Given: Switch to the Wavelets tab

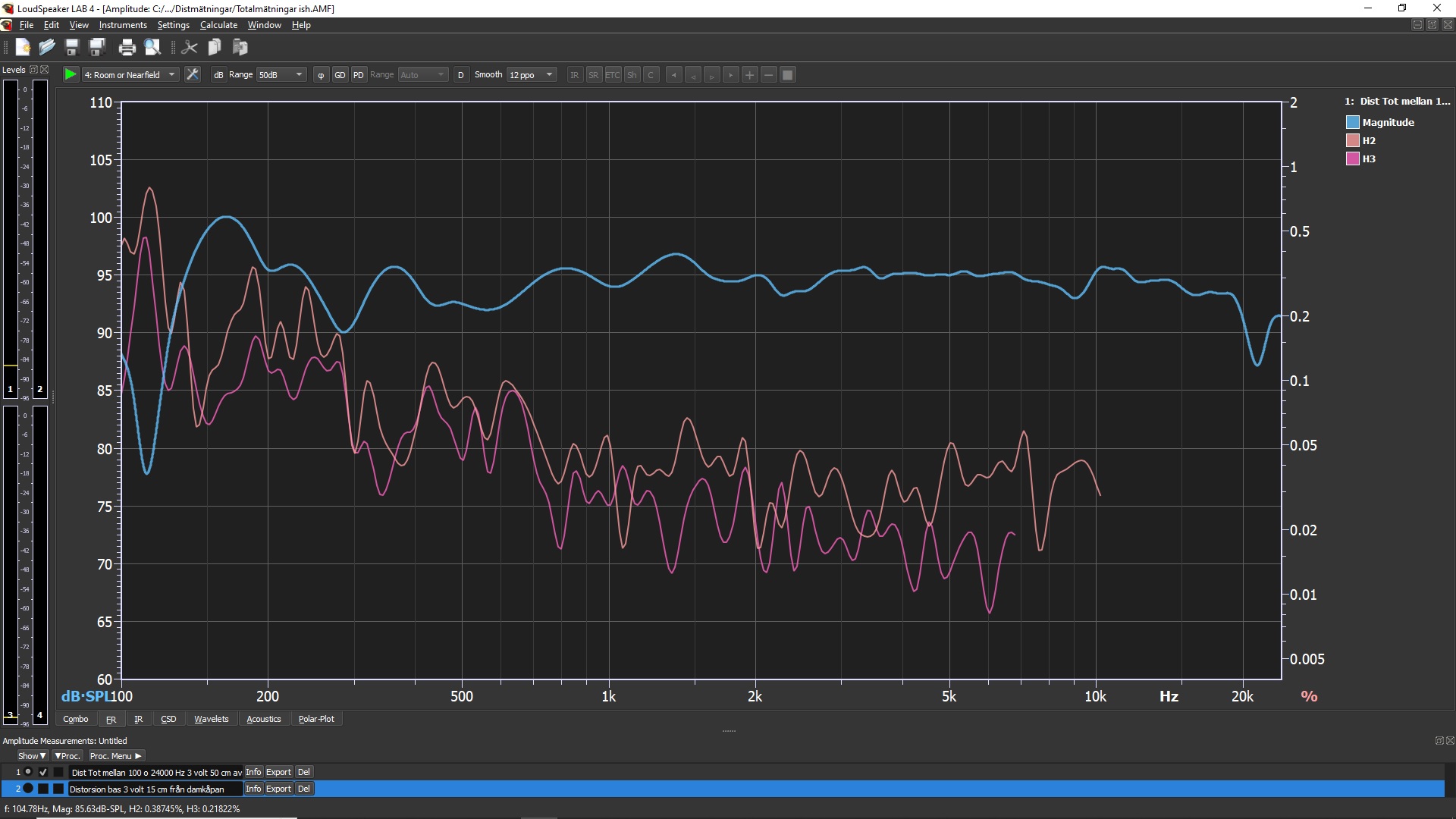Looking at the screenshot, I should point(211,719).
